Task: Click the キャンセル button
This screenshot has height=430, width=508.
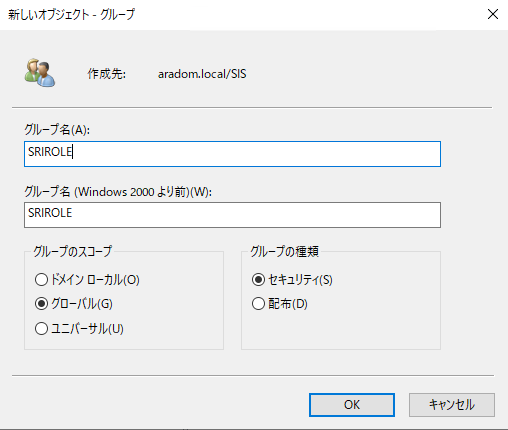Action: [x=452, y=405]
